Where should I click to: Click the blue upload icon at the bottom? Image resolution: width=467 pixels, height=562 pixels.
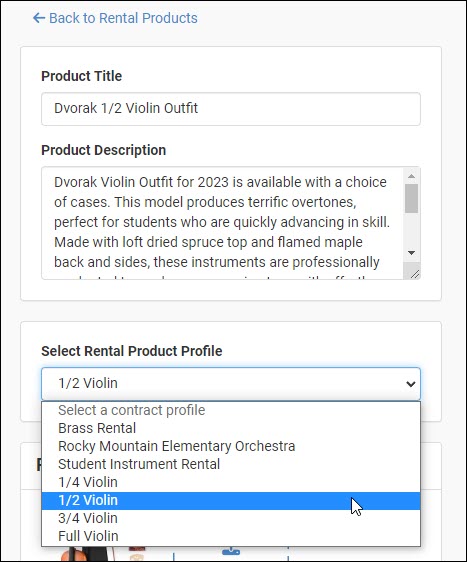pos(231,551)
